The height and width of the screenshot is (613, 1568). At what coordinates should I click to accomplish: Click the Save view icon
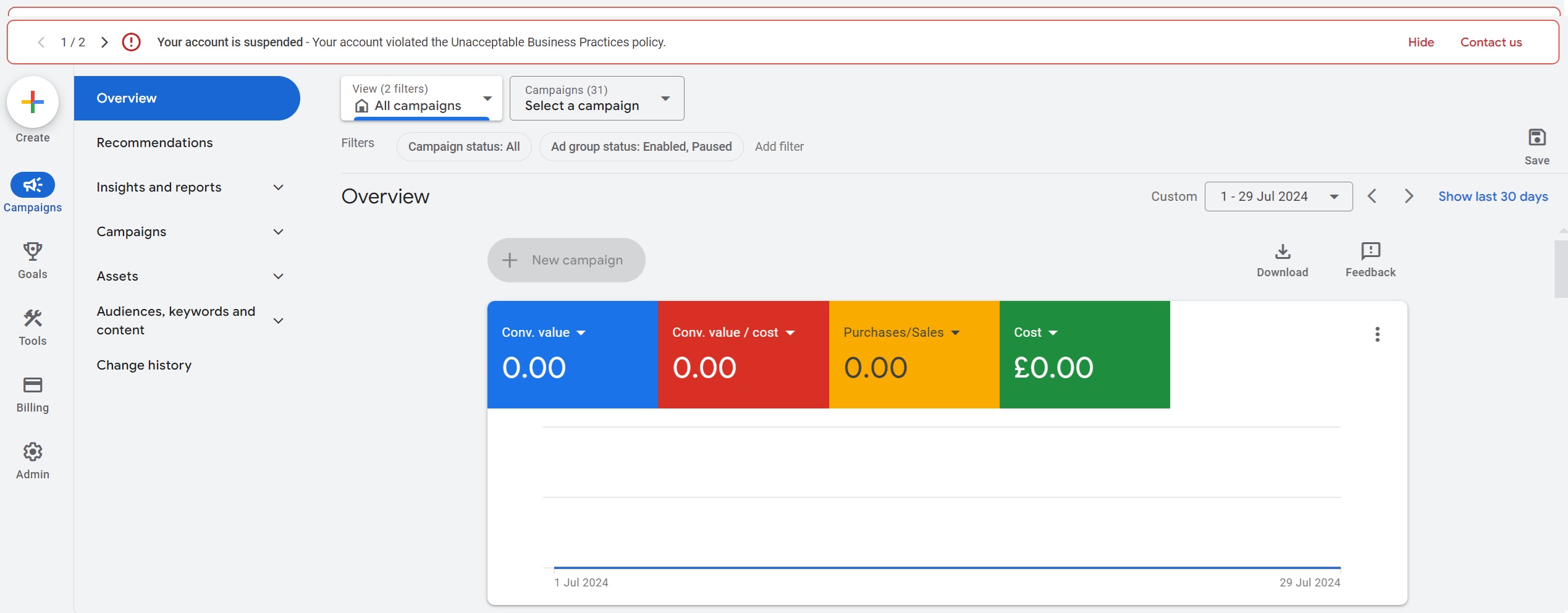click(1536, 138)
